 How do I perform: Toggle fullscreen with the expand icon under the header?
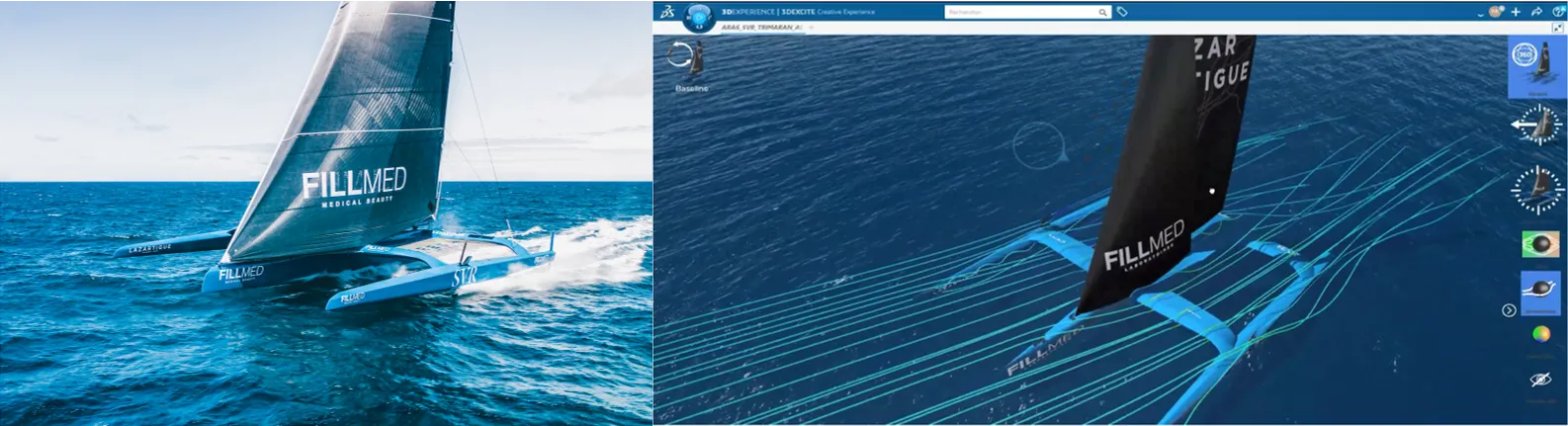coord(1558,28)
